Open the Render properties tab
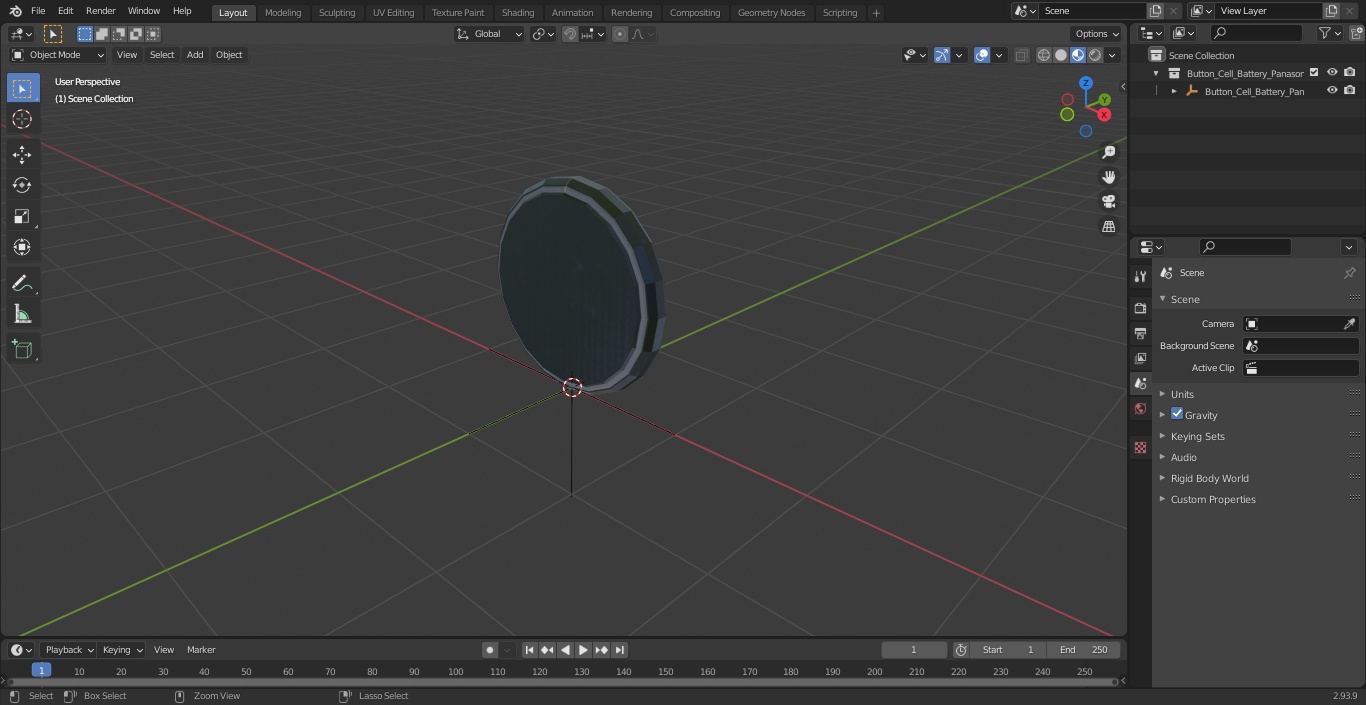This screenshot has height=705, width=1366. (x=1140, y=308)
